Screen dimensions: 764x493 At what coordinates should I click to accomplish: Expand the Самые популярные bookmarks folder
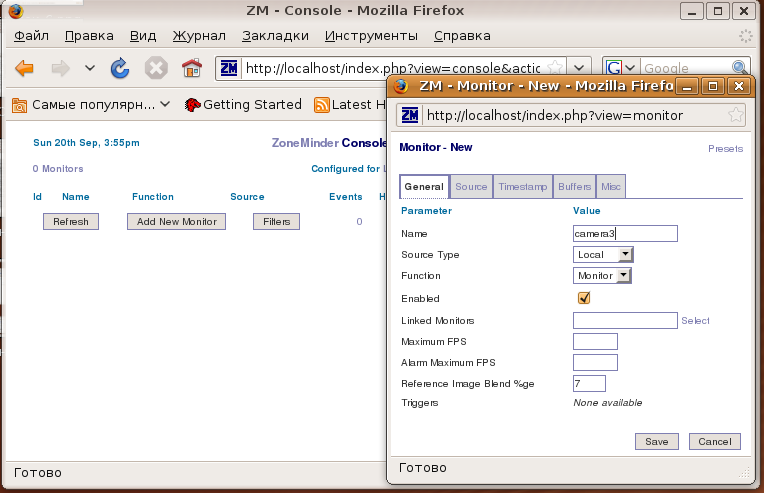91,104
